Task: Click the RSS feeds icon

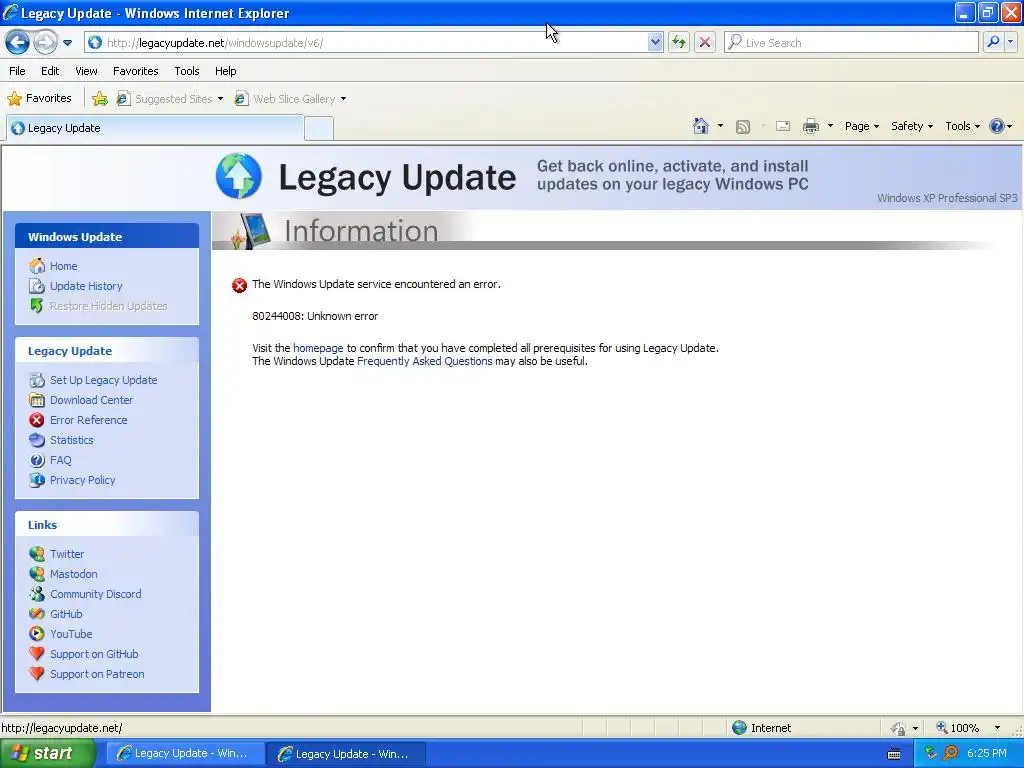Action: click(743, 127)
